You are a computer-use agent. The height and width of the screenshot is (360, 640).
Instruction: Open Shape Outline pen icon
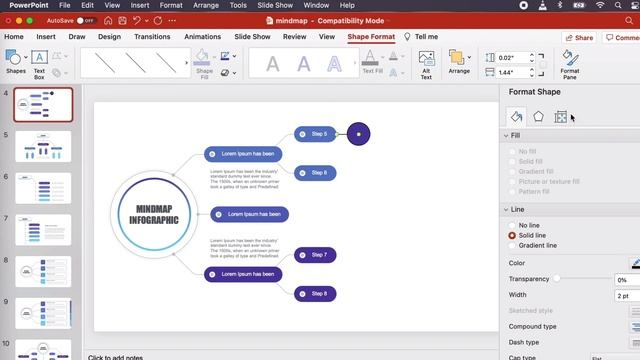pos(224,56)
